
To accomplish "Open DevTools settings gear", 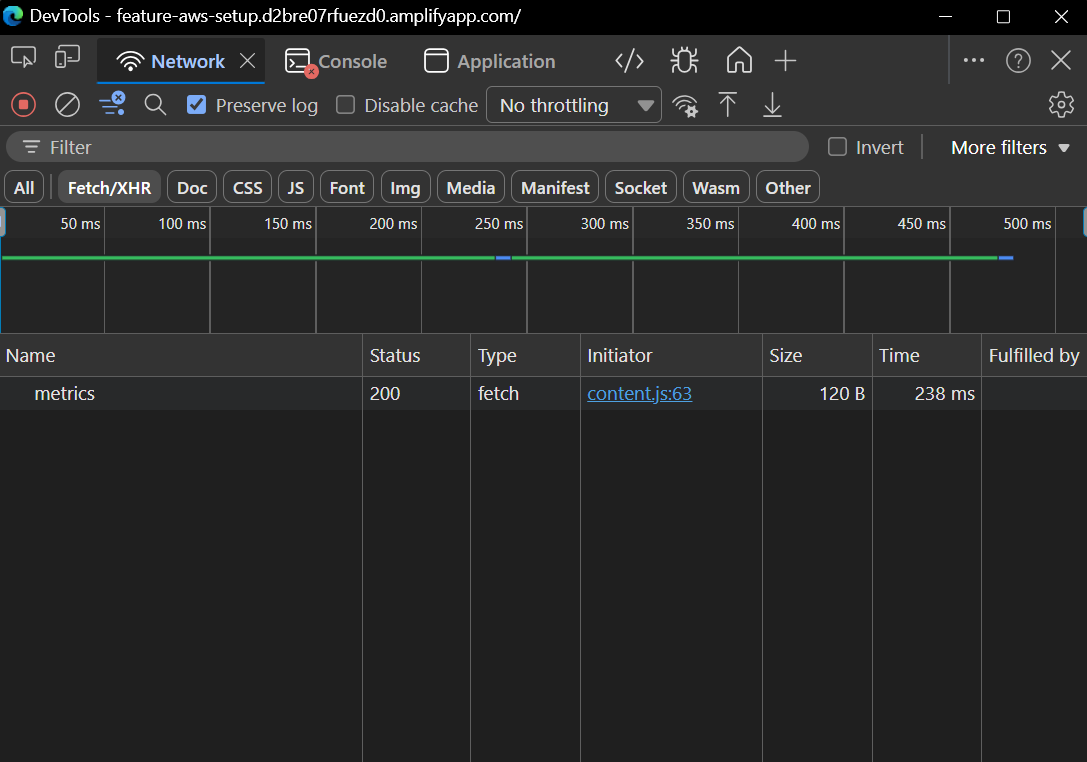I will (x=1061, y=104).
